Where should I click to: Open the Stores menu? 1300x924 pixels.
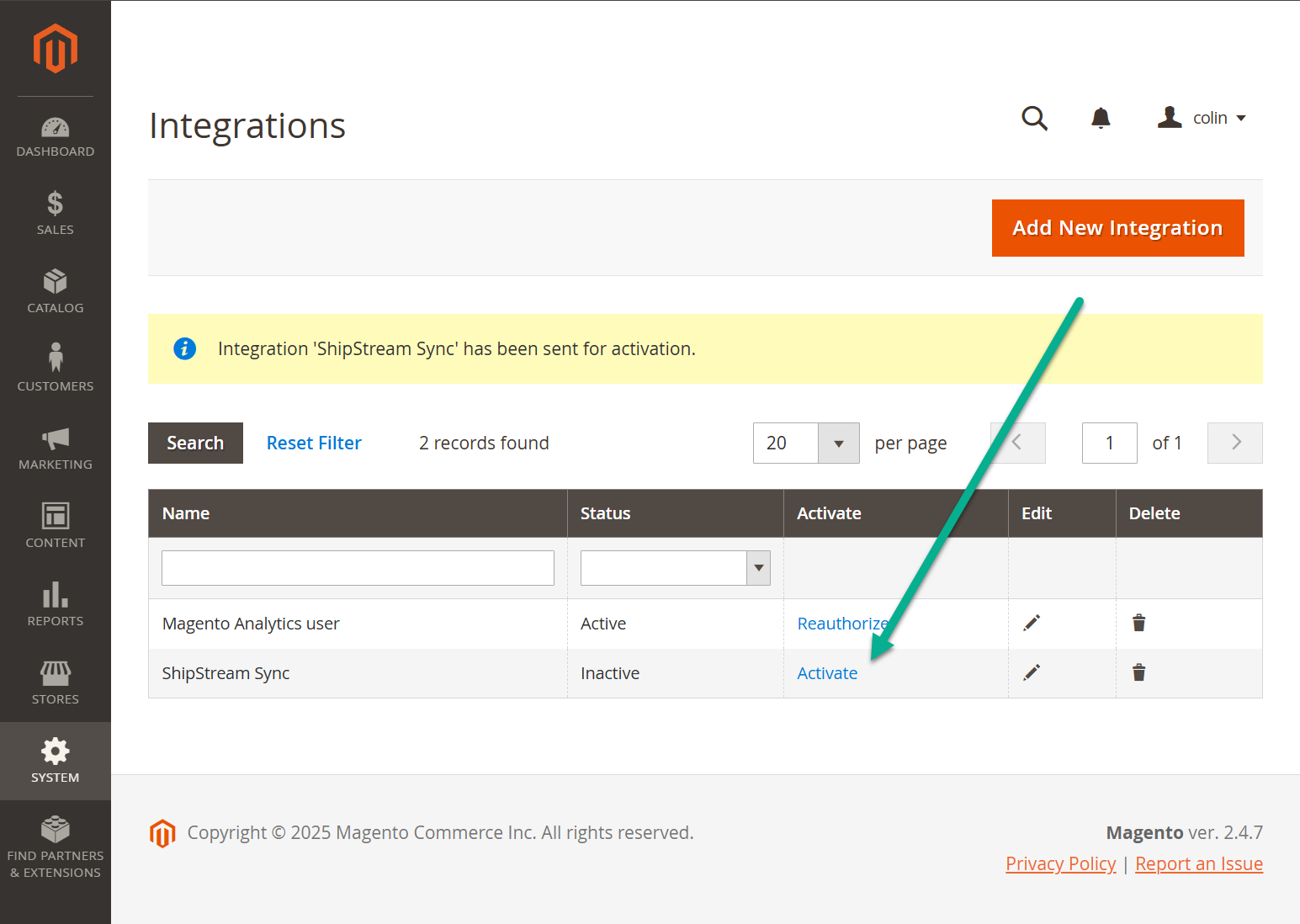click(56, 682)
